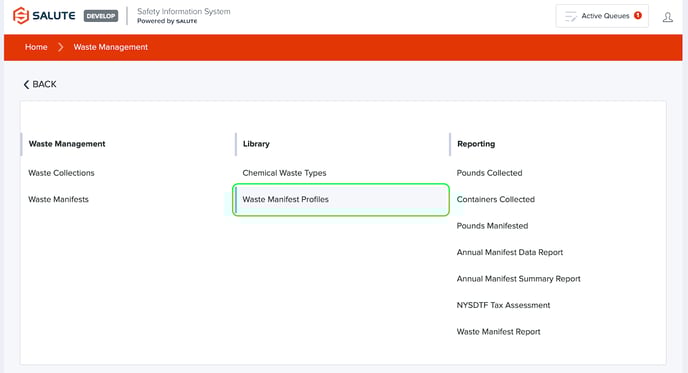The width and height of the screenshot is (688, 373).
Task: Go back using the BACK link
Action: 40,84
